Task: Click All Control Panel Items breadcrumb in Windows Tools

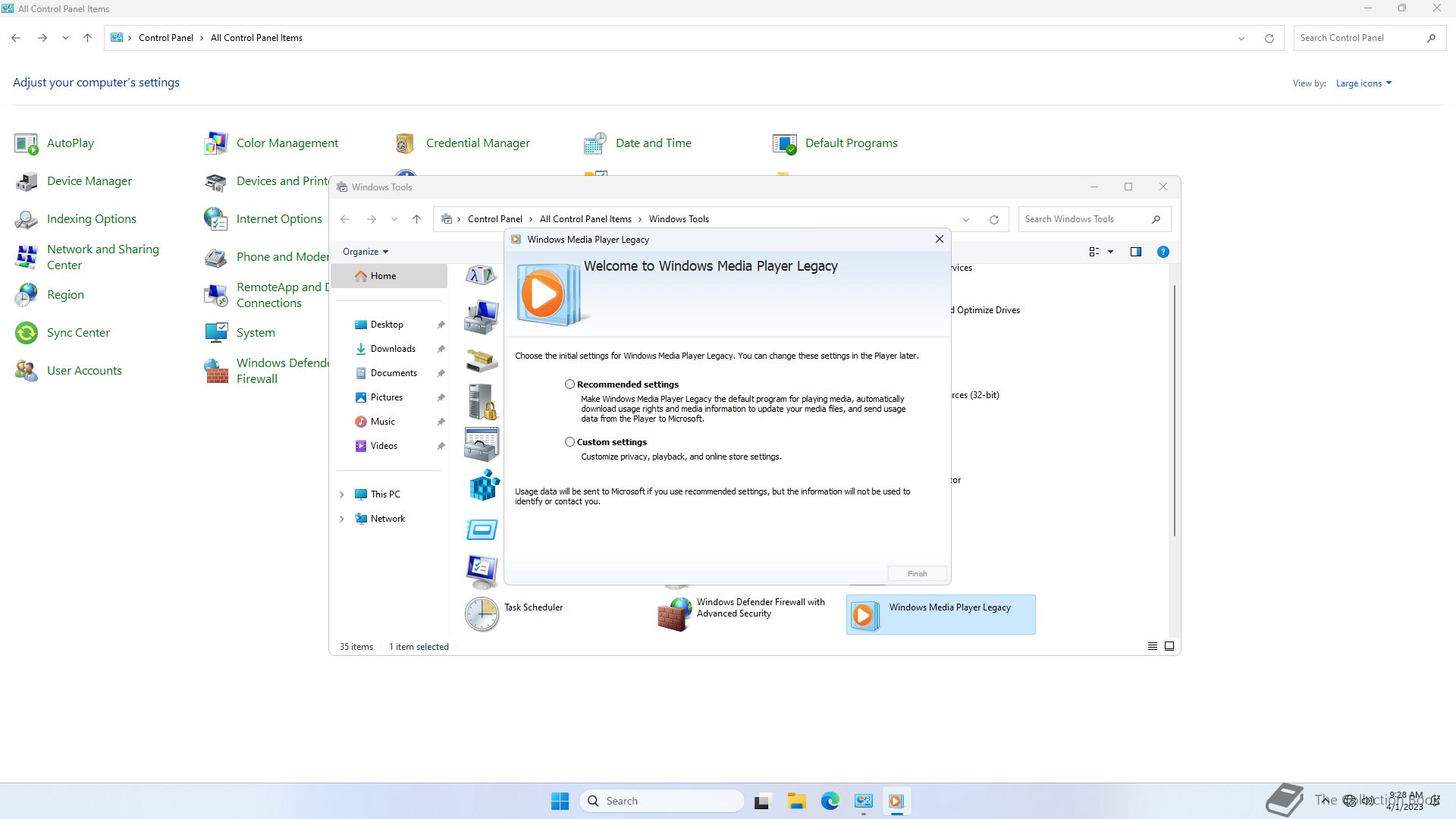Action: (x=585, y=219)
